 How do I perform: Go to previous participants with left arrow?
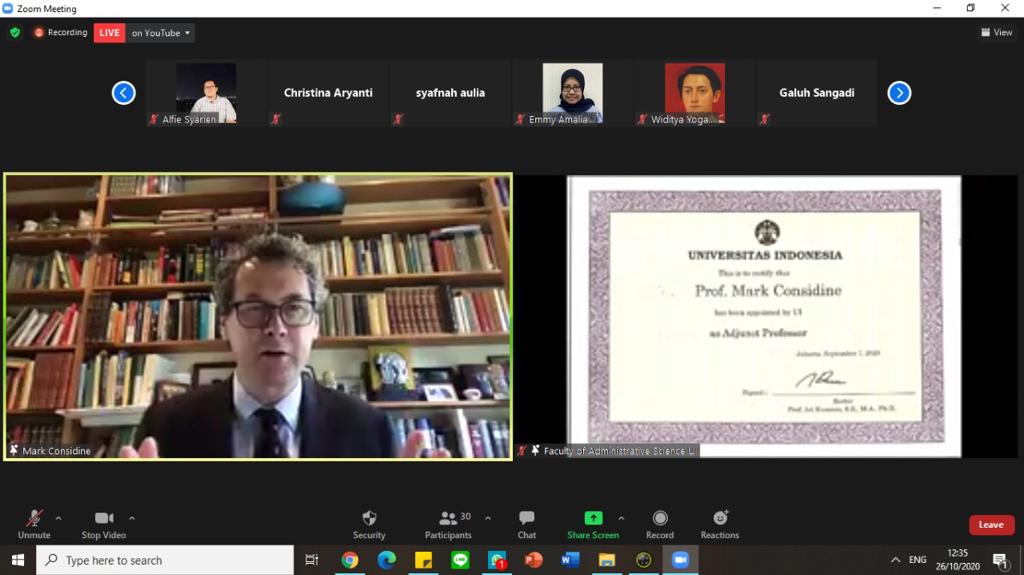(x=123, y=93)
